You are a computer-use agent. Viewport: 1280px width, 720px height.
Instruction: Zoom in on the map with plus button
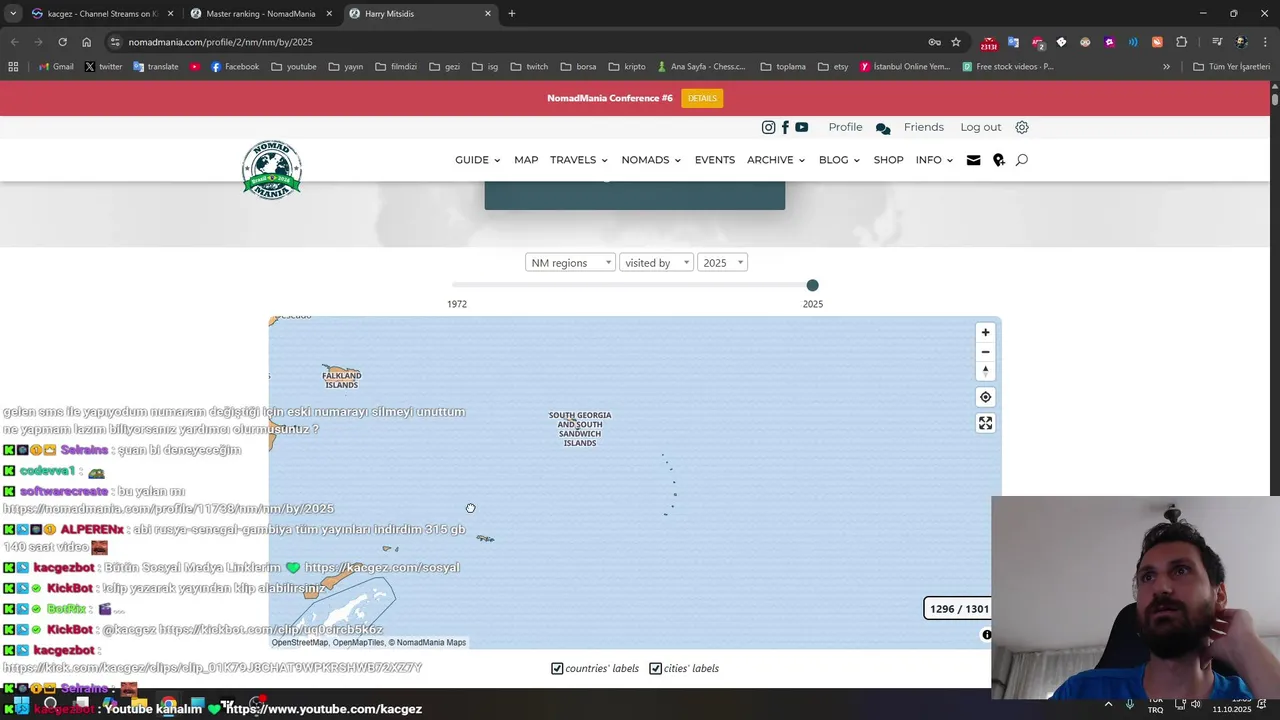tap(985, 333)
